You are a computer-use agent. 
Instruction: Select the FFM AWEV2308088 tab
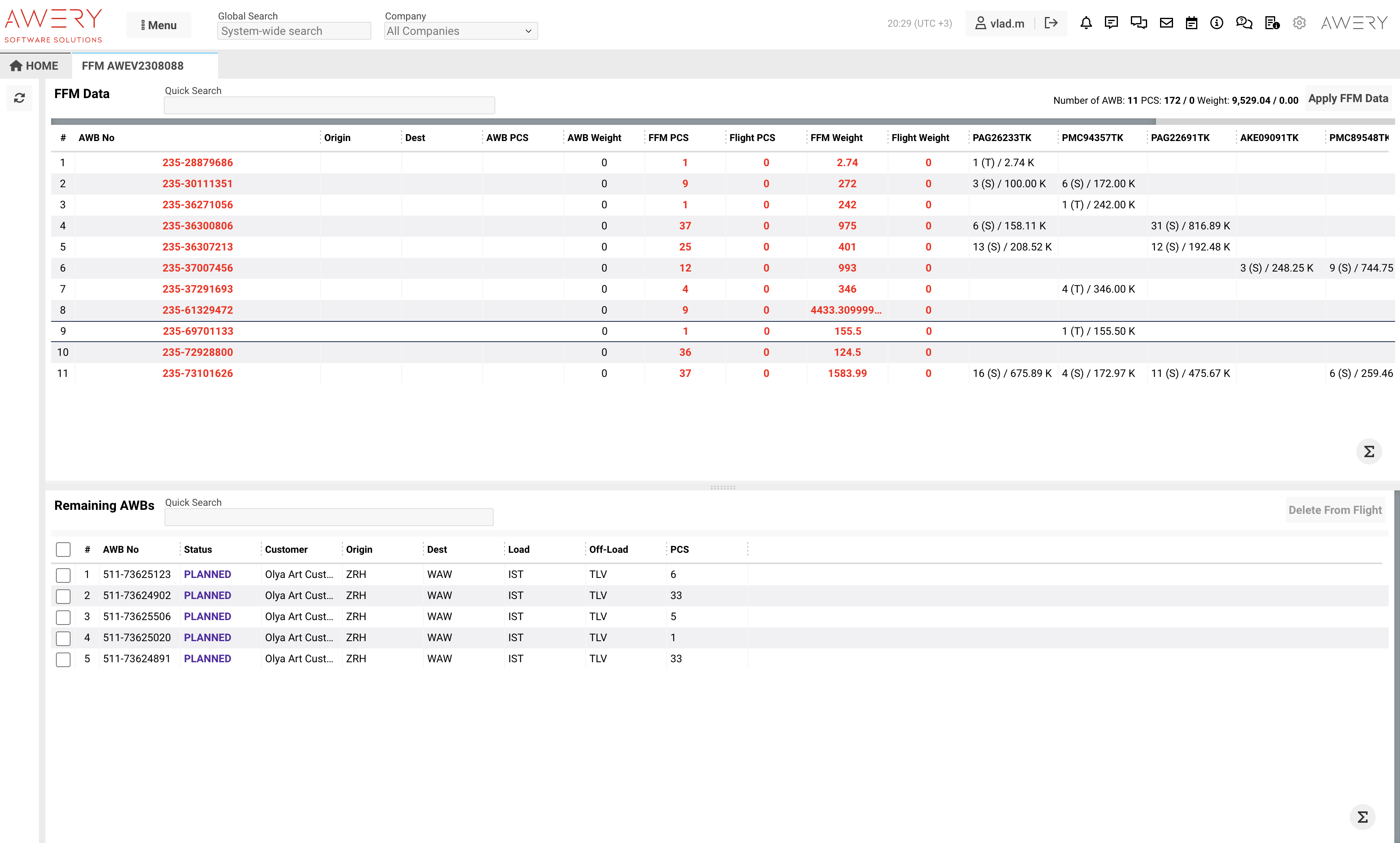[133, 66]
